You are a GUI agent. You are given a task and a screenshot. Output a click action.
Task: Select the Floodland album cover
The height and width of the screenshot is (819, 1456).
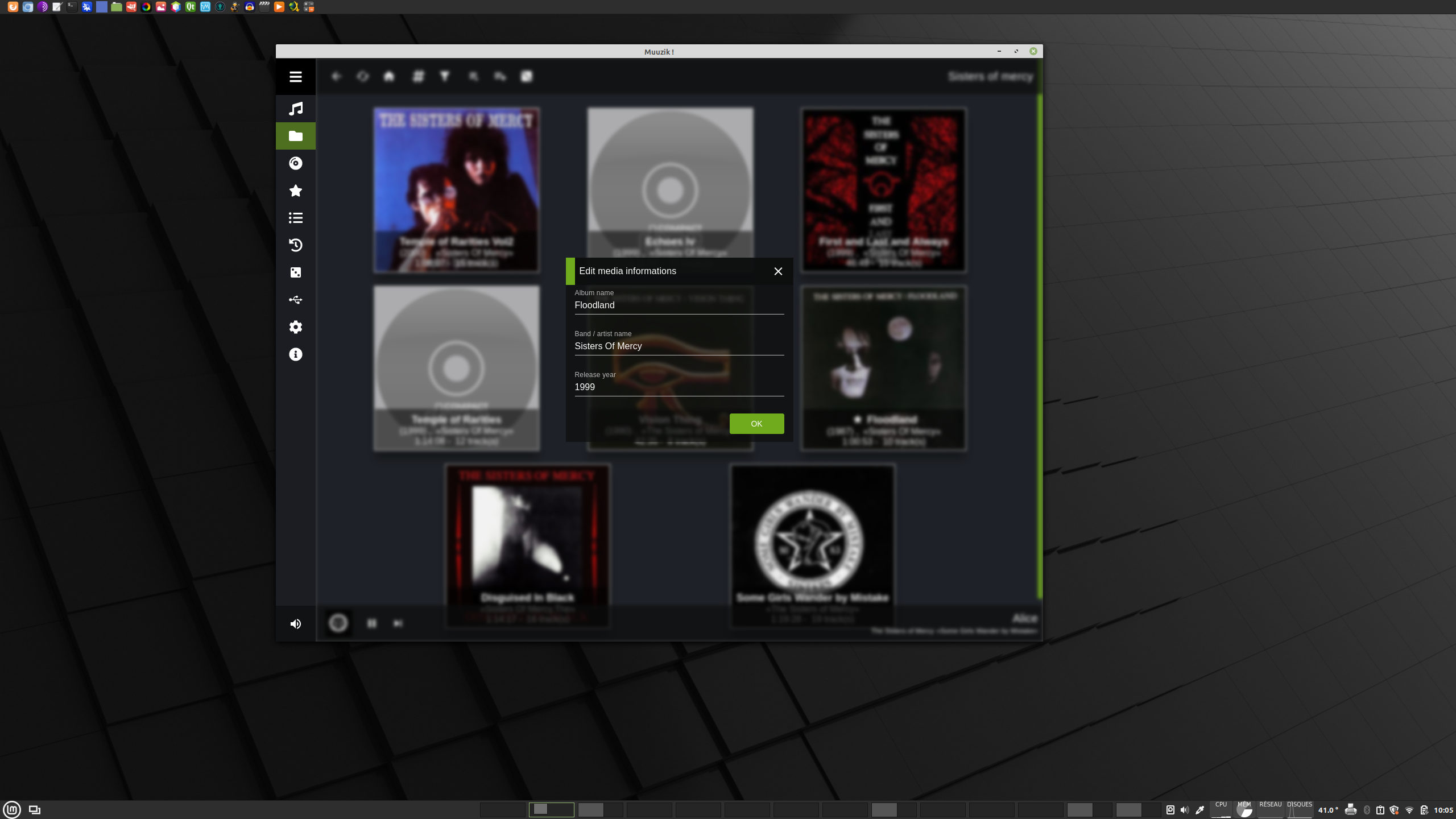(884, 368)
